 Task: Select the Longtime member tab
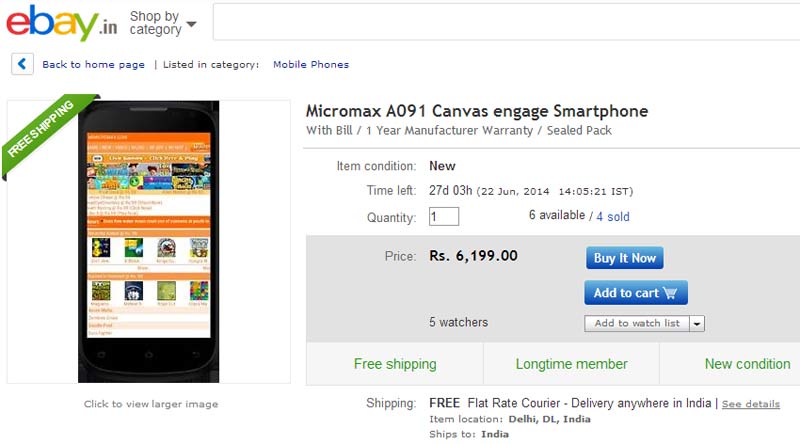click(x=571, y=364)
